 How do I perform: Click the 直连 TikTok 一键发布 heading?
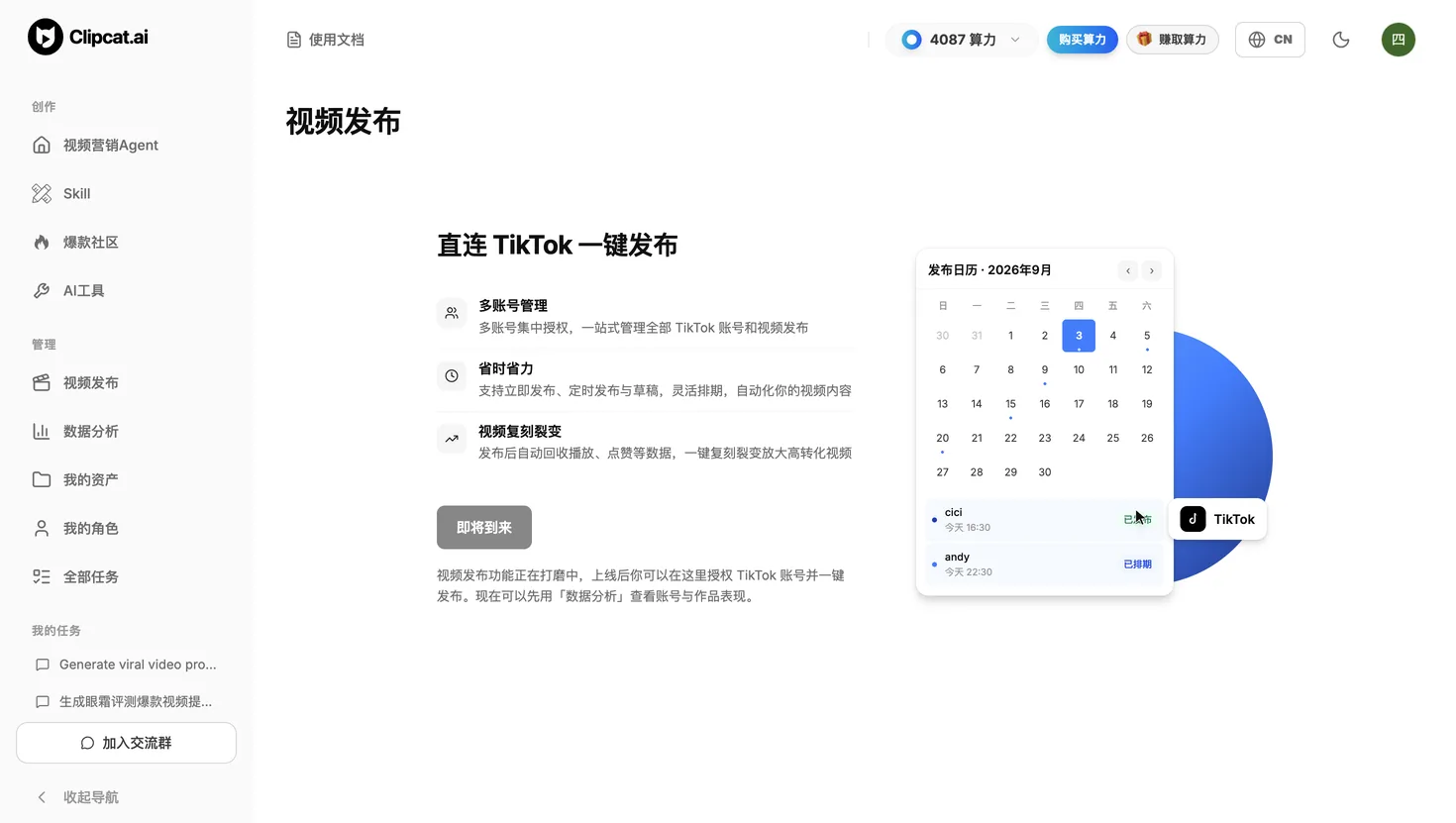pos(557,245)
